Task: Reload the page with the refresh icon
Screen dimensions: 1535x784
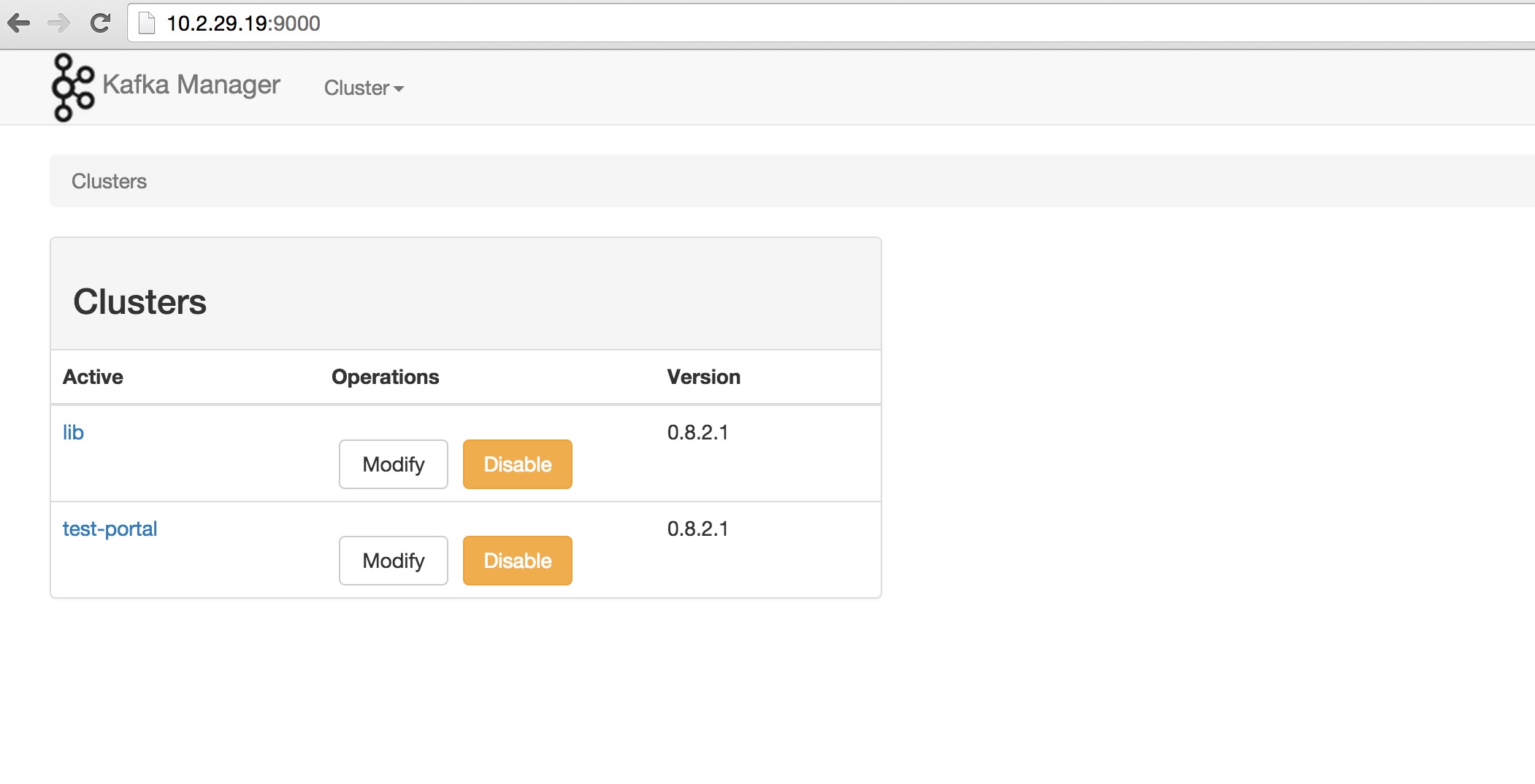Action: point(100,23)
